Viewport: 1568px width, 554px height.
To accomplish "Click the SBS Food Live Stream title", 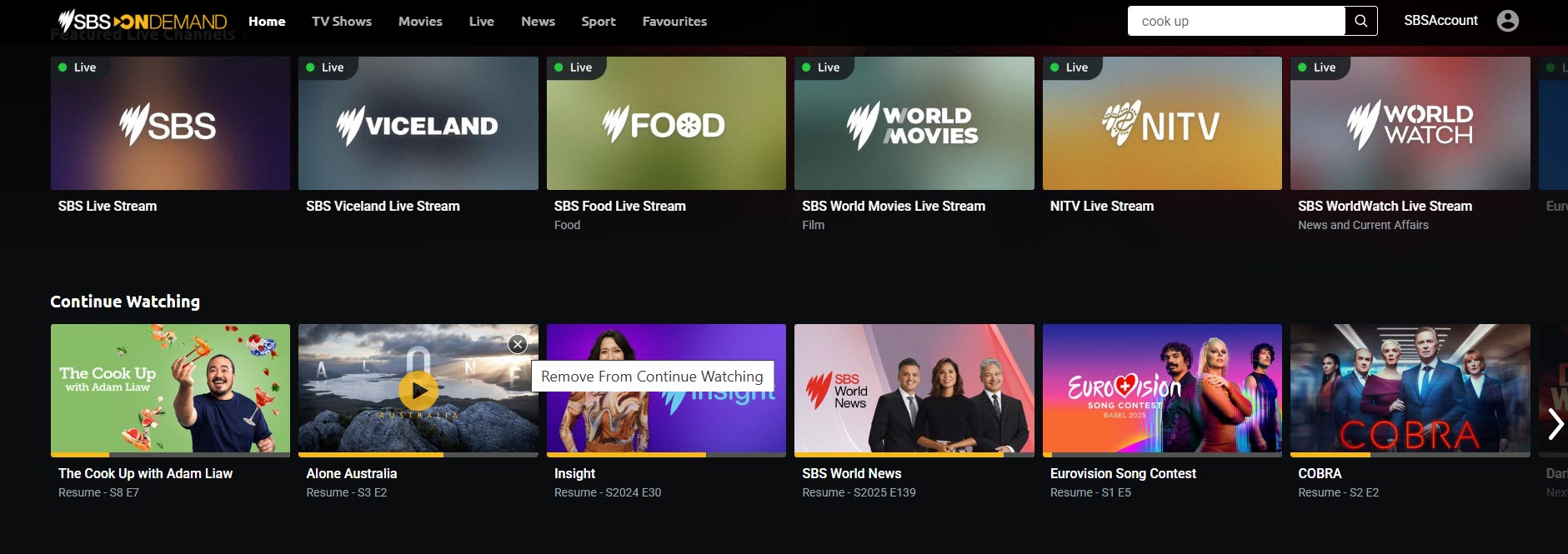I will click(620, 206).
